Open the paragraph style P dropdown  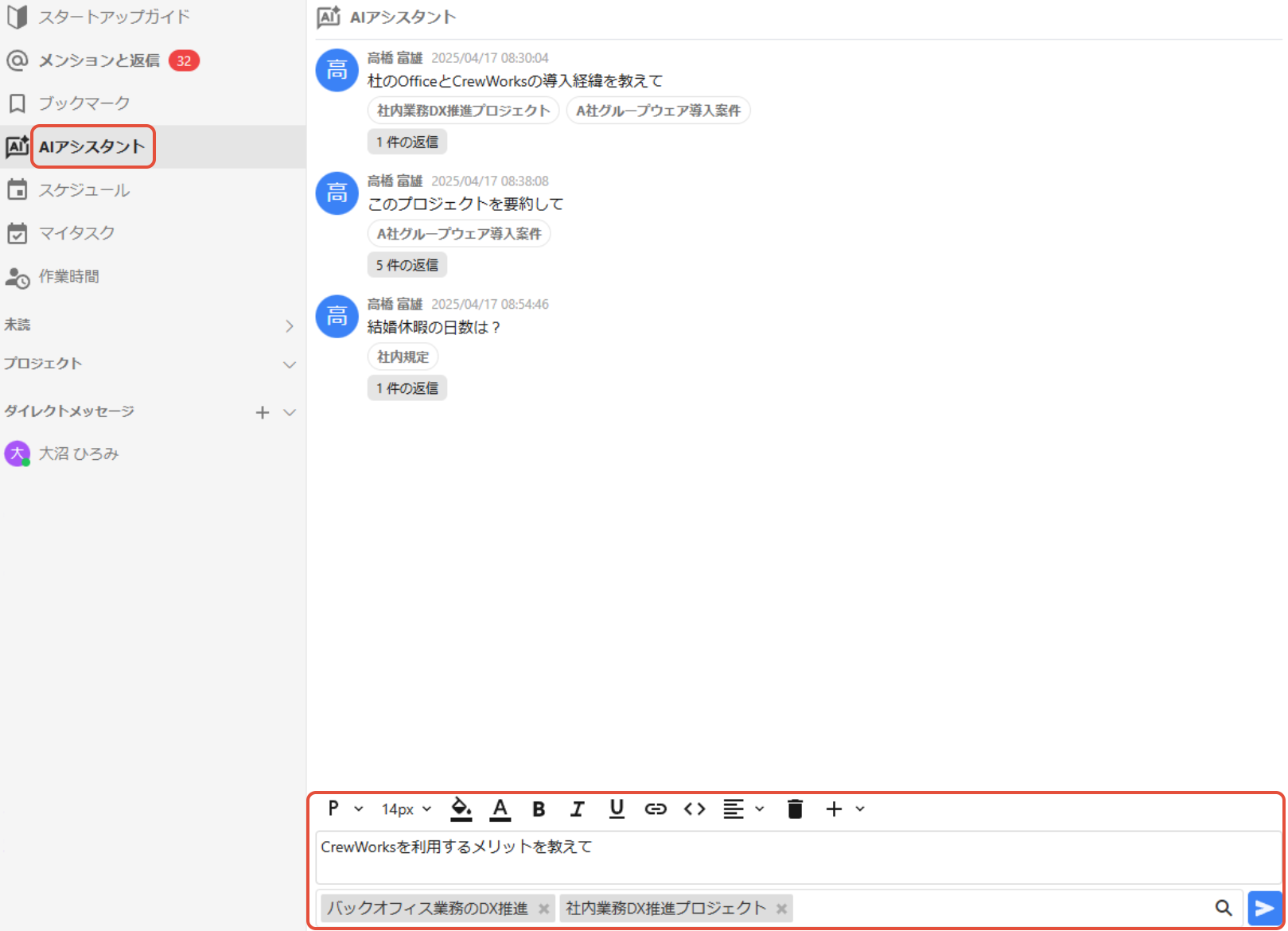[345, 808]
